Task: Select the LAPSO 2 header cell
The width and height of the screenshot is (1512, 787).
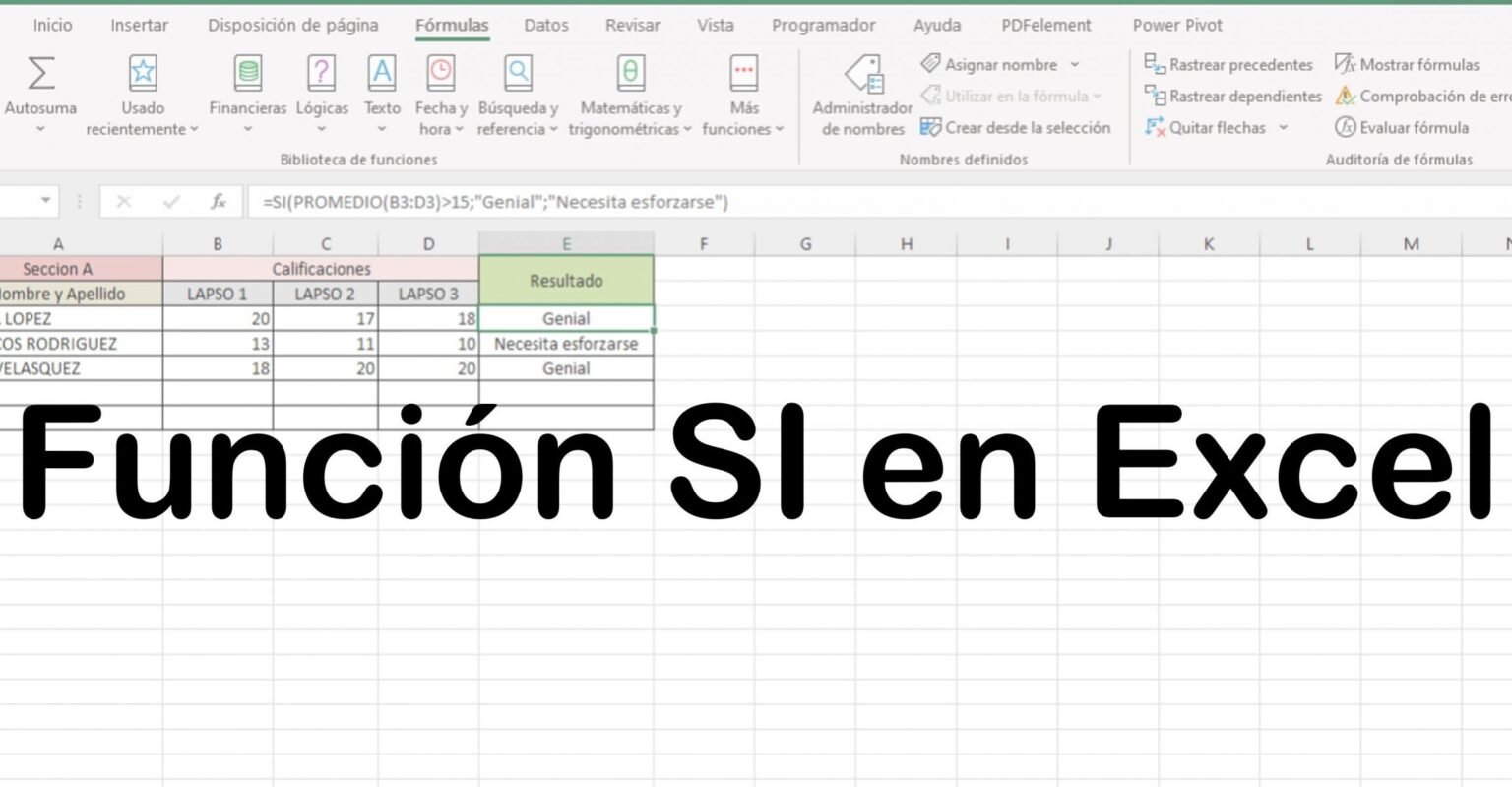Action: point(325,294)
